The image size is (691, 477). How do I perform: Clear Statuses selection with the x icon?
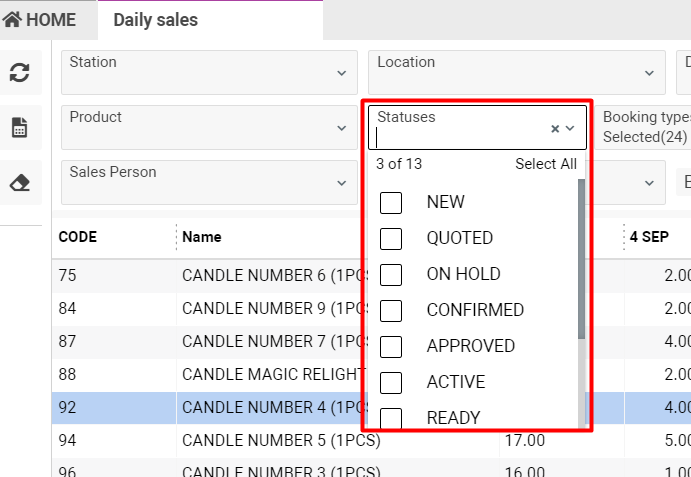click(555, 129)
